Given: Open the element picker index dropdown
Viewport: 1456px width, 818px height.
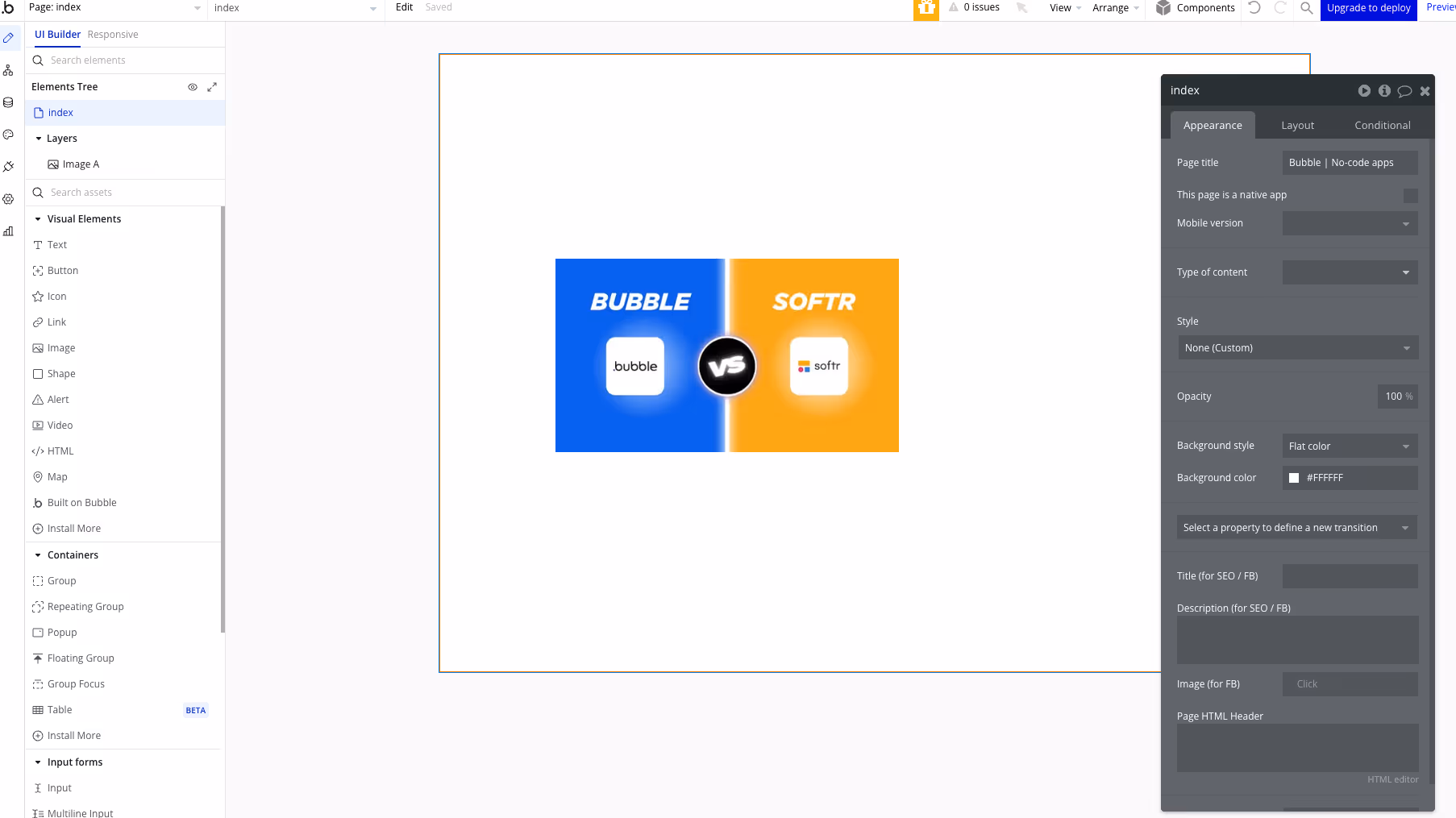Looking at the screenshot, I should tap(295, 8).
